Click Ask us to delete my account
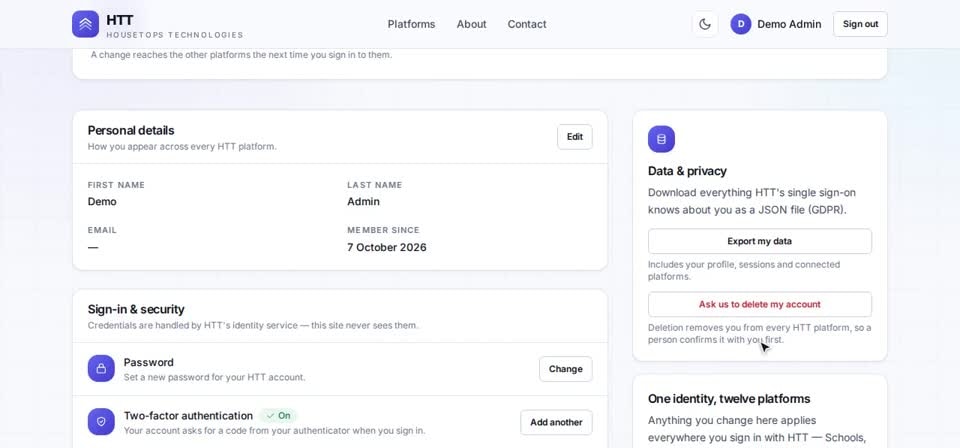Image resolution: width=960 pixels, height=448 pixels. point(760,304)
